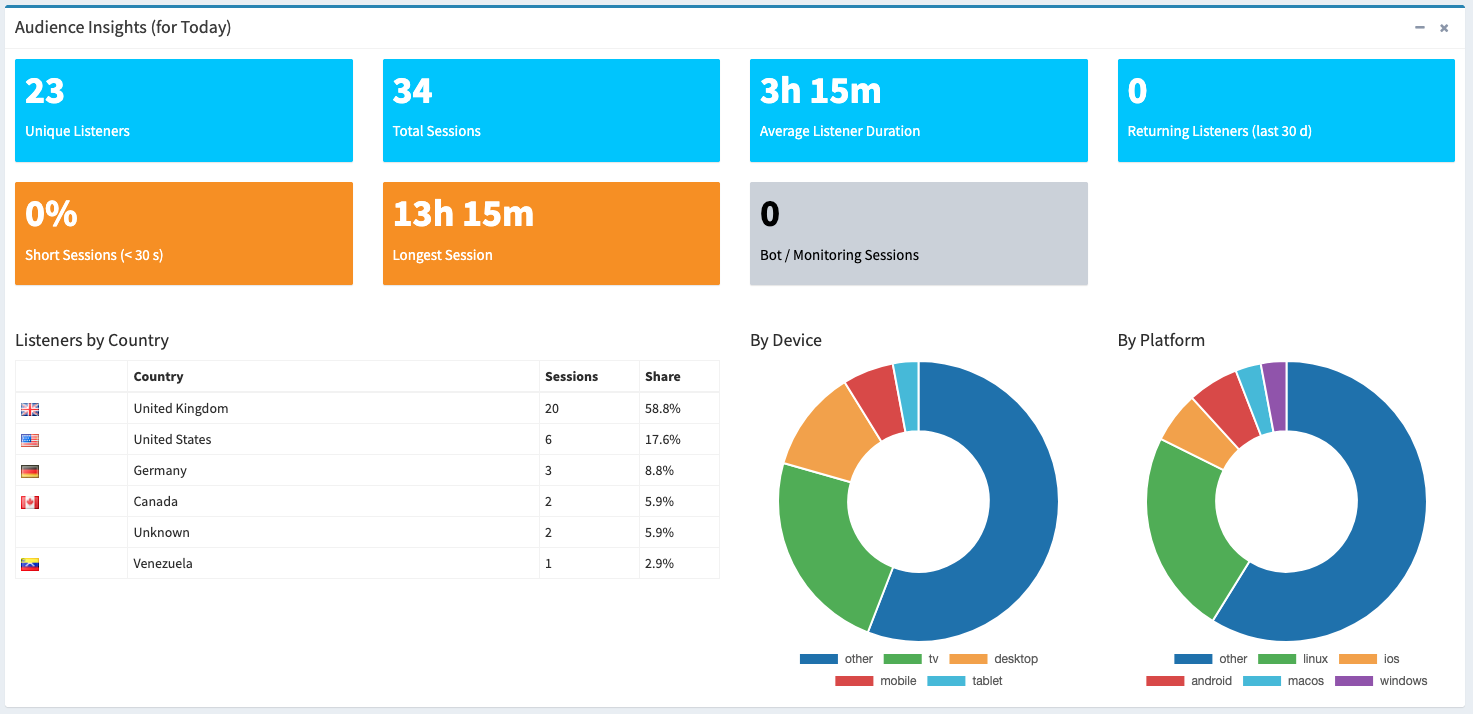Screen dimensions: 1473x714
Task: Click the '58.8%' share value
Action: tap(663, 409)
